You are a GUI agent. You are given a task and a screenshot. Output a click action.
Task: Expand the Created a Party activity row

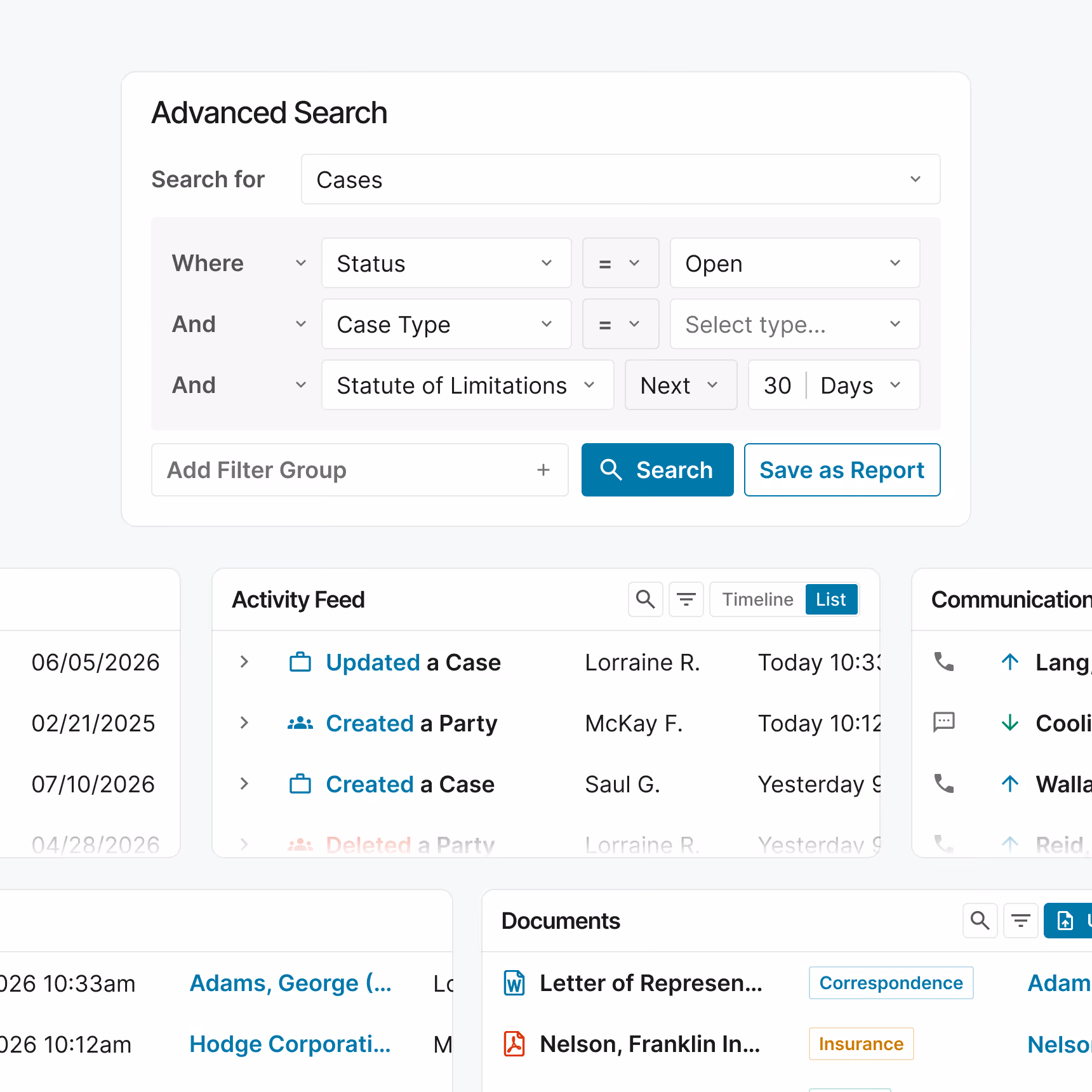[x=244, y=722]
